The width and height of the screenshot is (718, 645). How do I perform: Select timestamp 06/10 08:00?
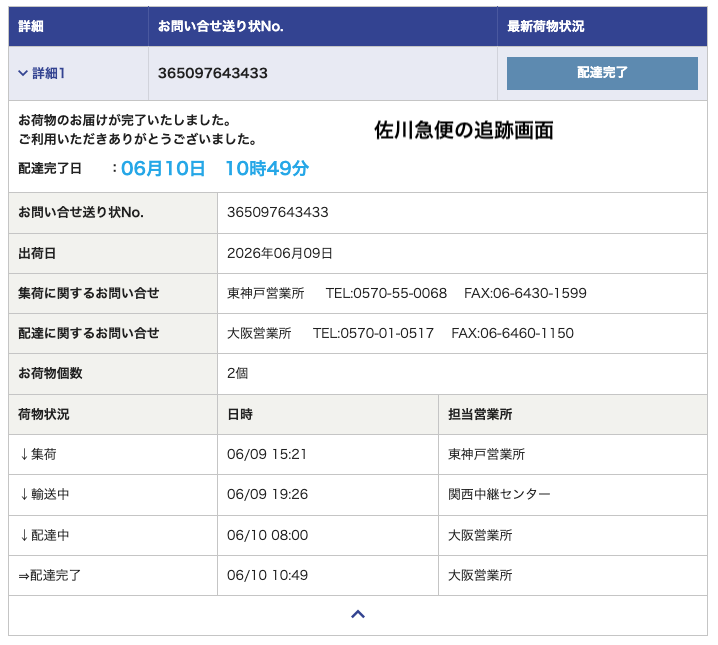click(267, 535)
